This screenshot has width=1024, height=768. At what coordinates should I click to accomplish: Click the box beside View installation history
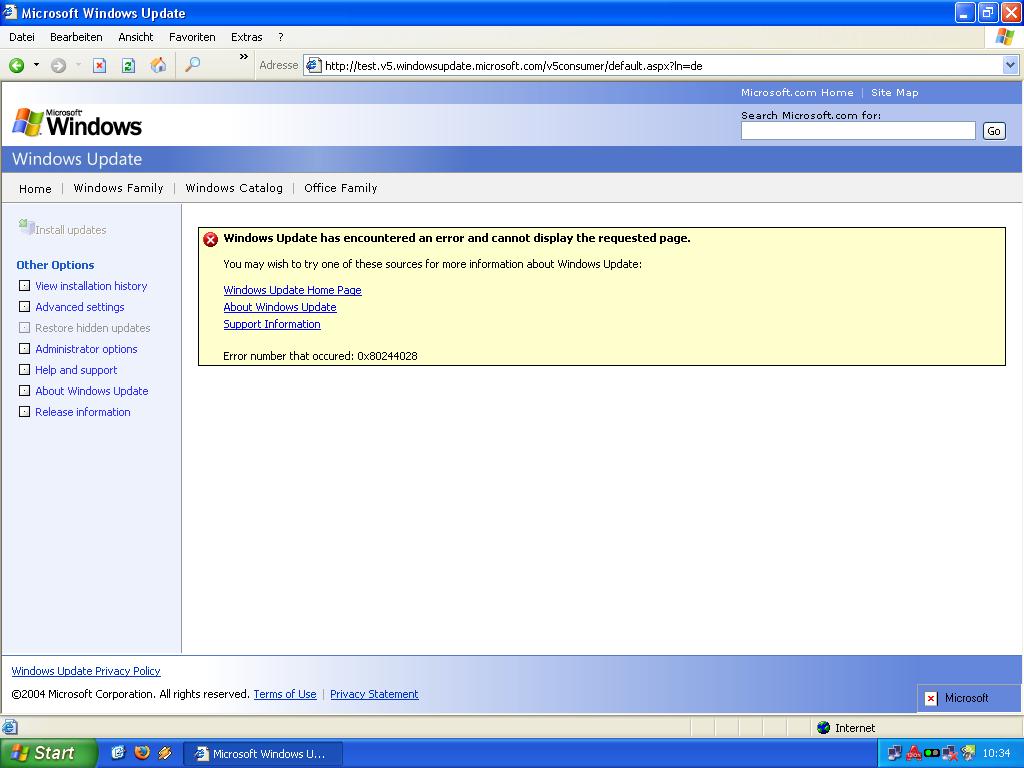click(24, 285)
